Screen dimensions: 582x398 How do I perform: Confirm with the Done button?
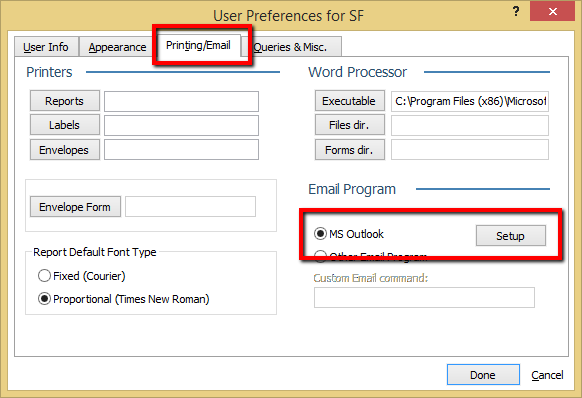click(x=483, y=375)
